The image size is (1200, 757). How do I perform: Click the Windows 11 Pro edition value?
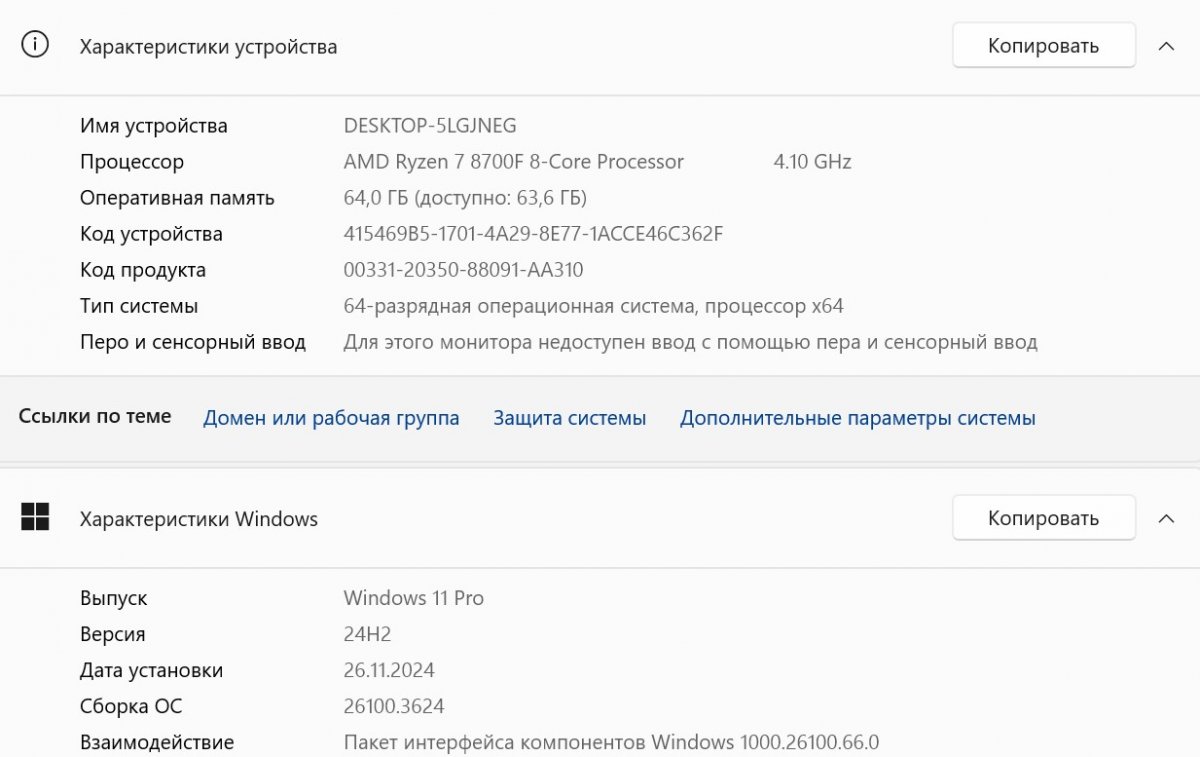point(413,597)
